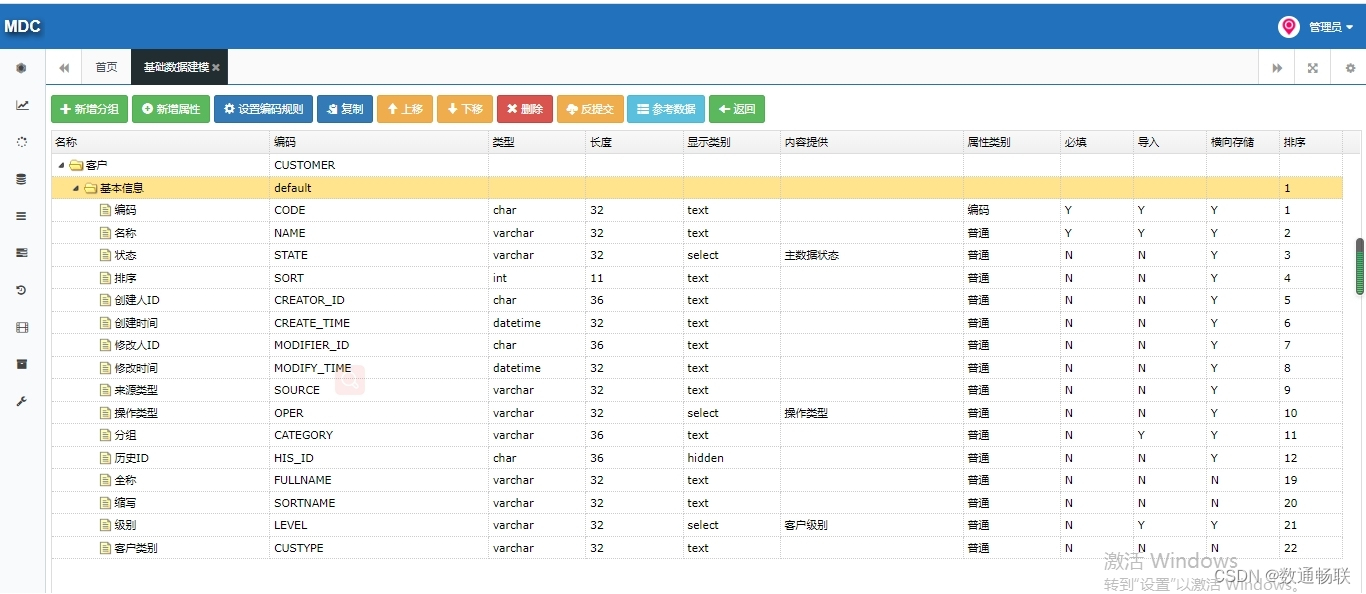Click the vertical scrollbar thumb
This screenshot has width=1366, height=594.
(1360, 266)
